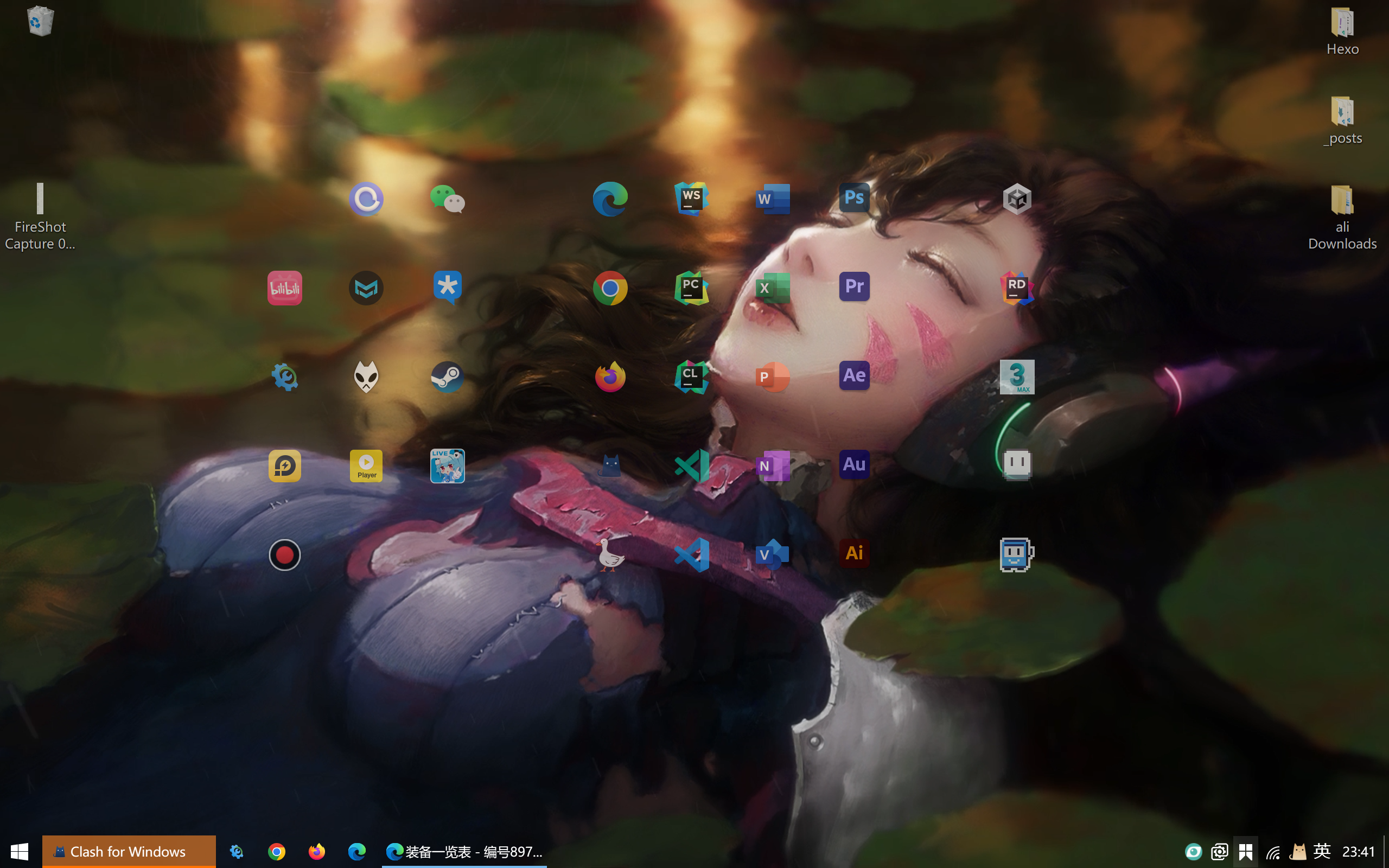Launch the LIVE anime girl app
Screen dimensions: 1389x868
tap(447, 465)
